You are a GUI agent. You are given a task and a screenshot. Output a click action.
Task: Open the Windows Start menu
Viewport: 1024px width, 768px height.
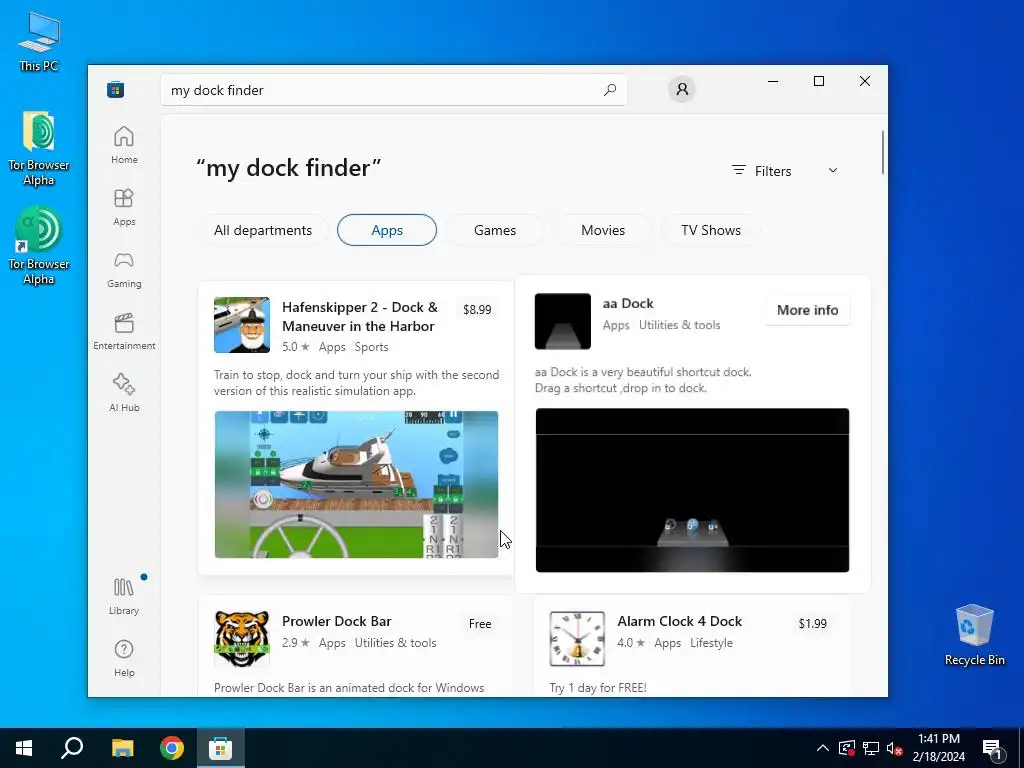click(24, 748)
